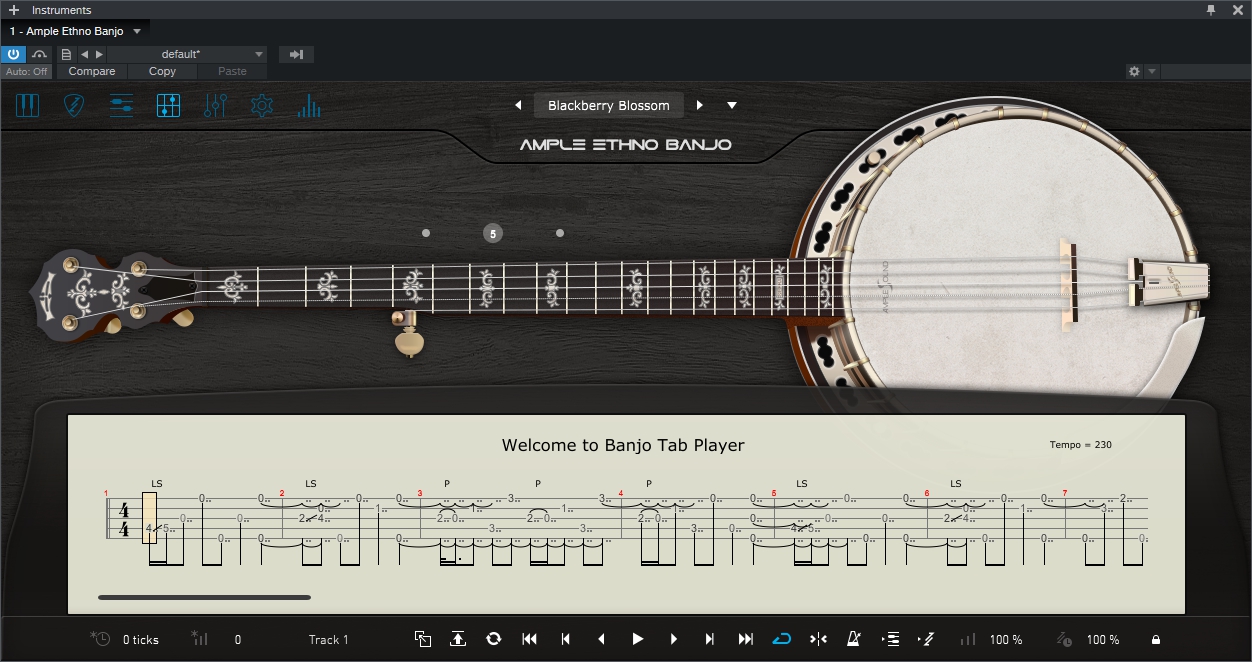
Task: Toggle the metronome icon
Action: pos(854,639)
